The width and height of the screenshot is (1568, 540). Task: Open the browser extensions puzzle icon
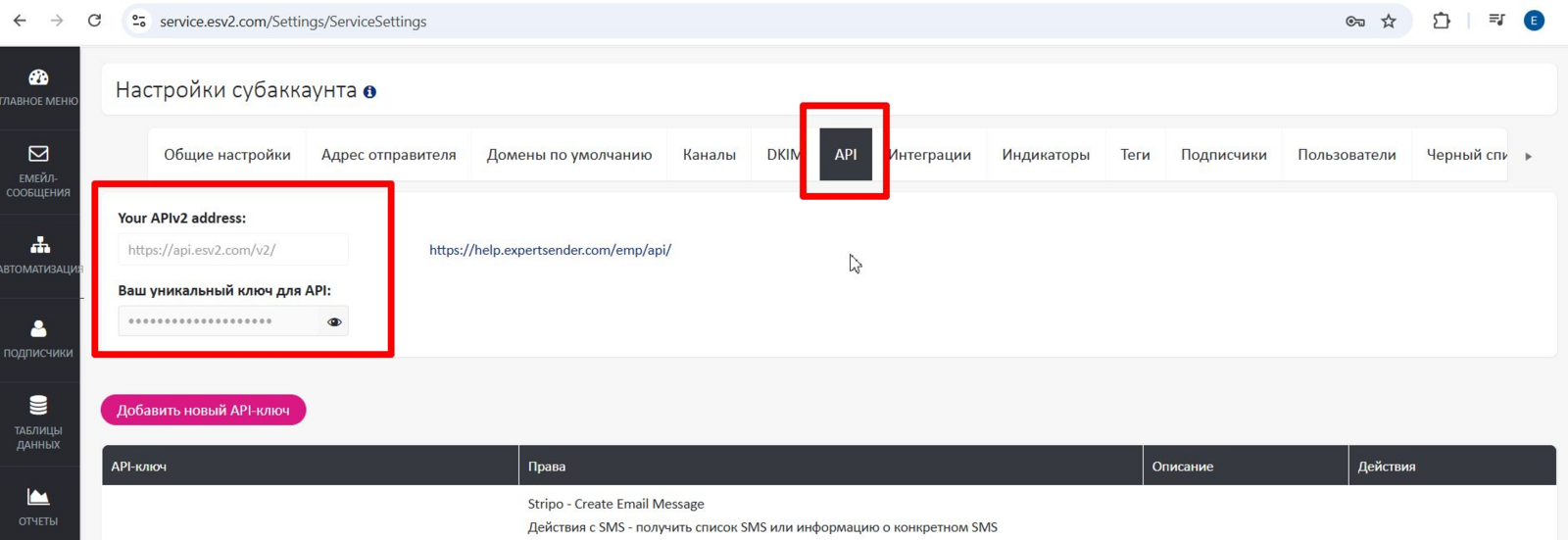1441,21
